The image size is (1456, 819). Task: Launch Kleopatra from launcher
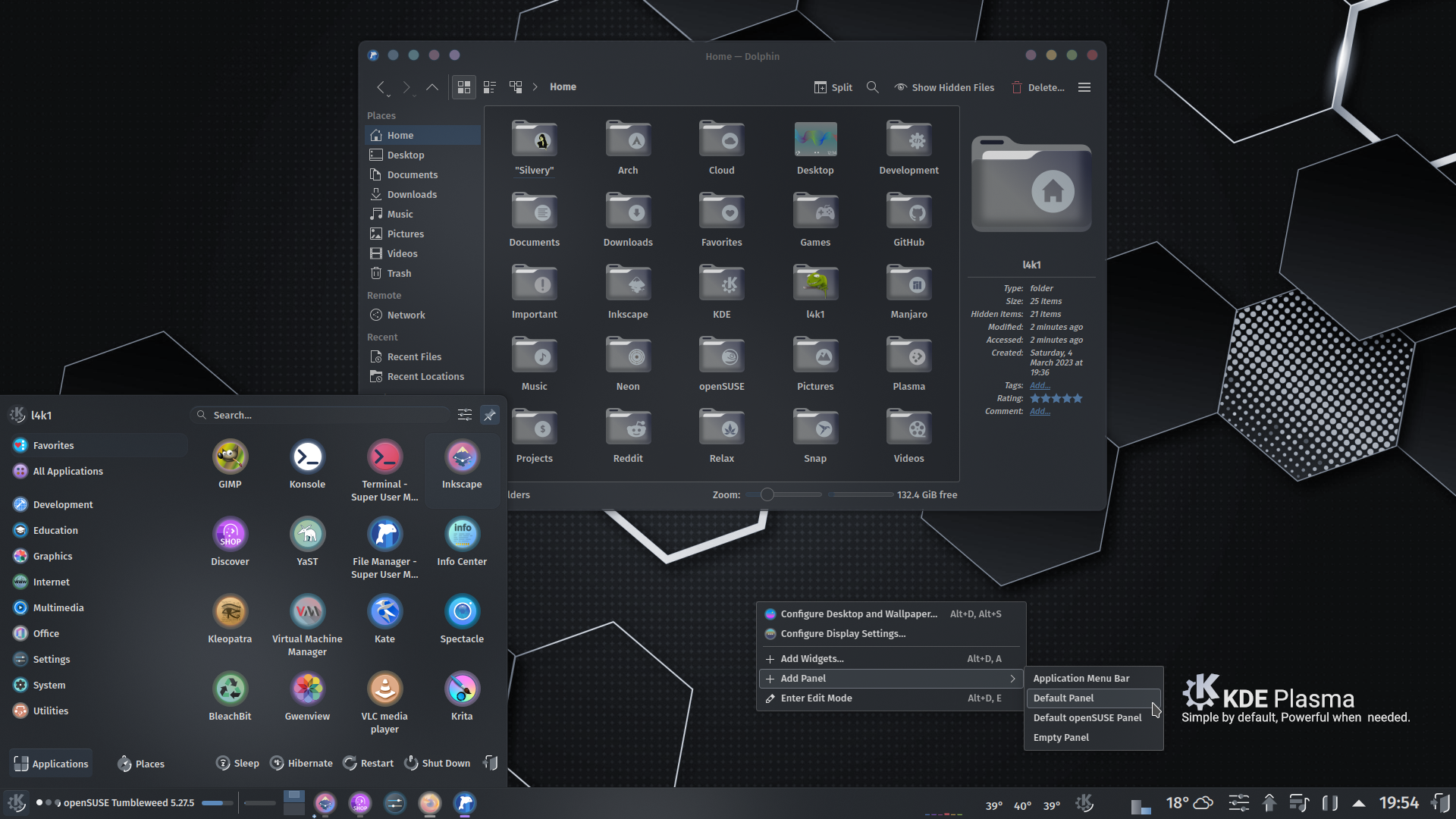pos(230,612)
